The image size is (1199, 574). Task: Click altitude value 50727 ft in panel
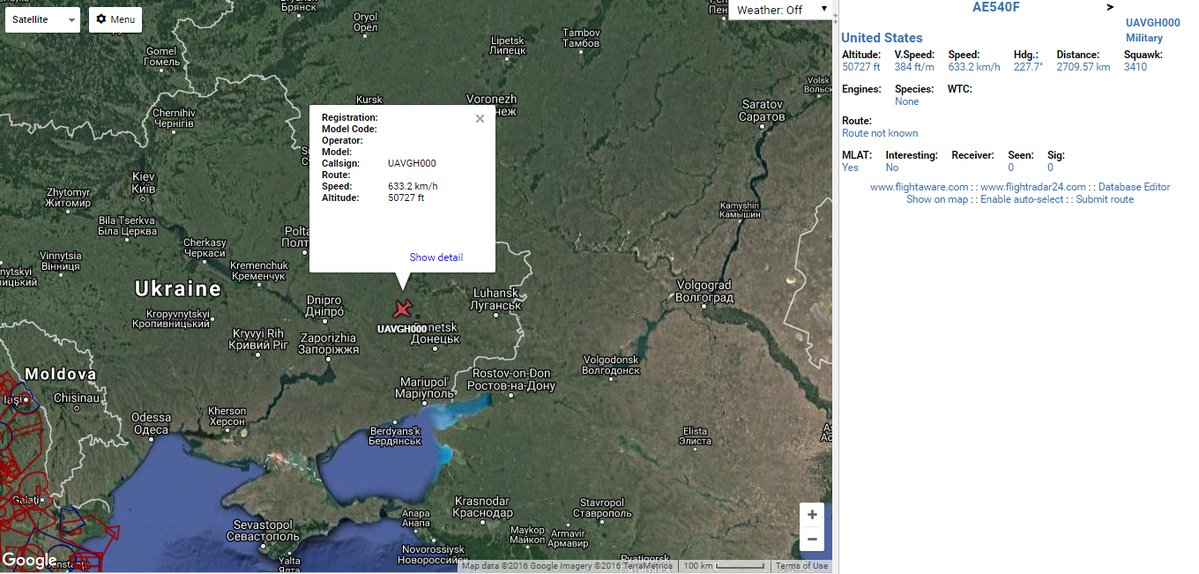coord(861,67)
